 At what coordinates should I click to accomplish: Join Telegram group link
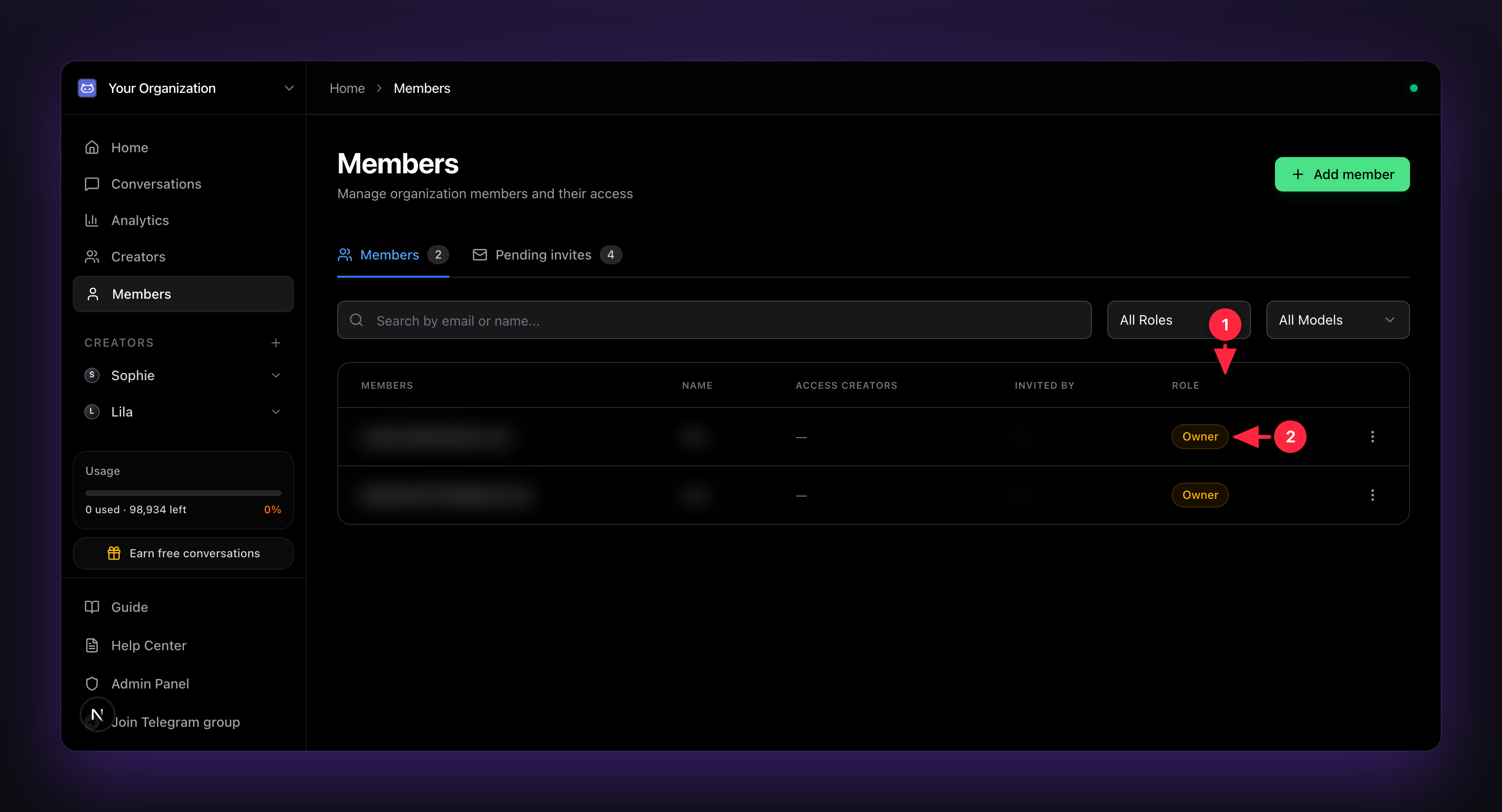[x=175, y=722]
